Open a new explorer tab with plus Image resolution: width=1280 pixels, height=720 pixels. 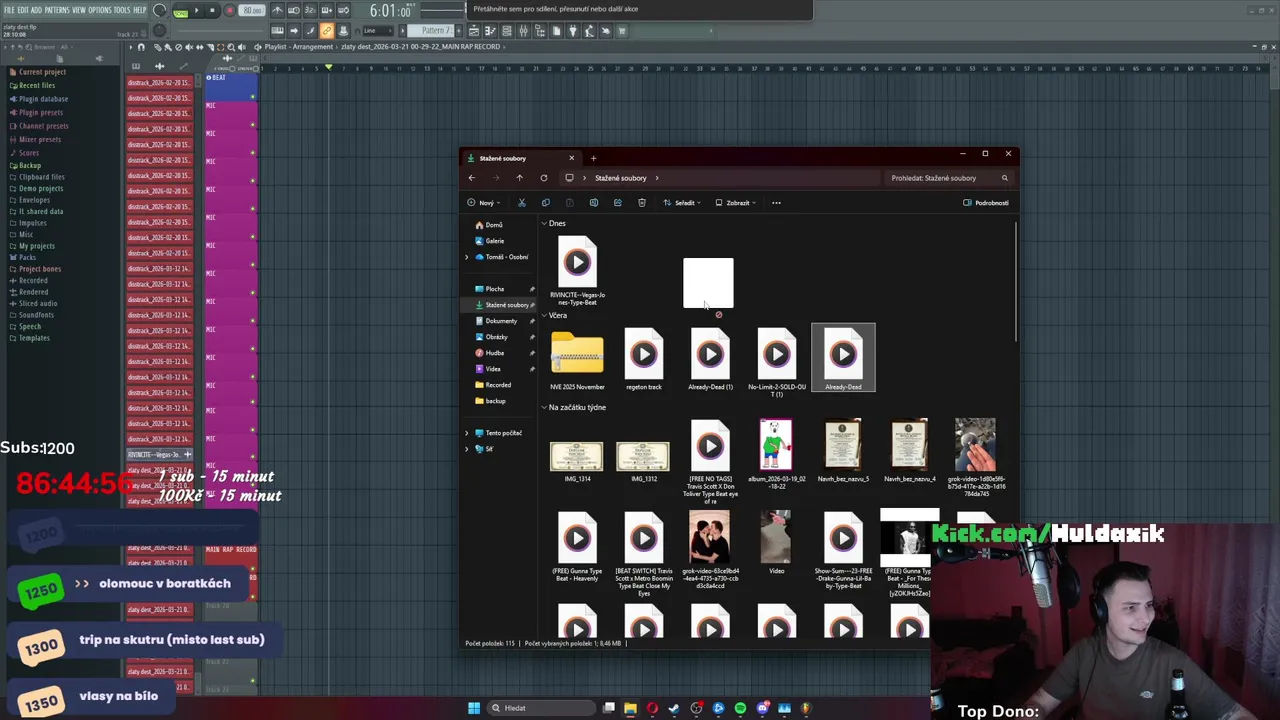coord(593,158)
